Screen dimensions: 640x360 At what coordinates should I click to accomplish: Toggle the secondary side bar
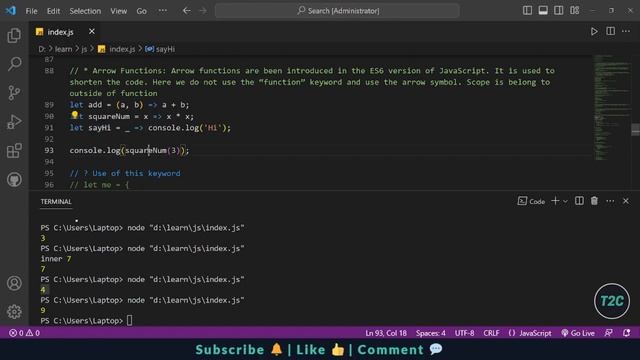[x=559, y=11]
